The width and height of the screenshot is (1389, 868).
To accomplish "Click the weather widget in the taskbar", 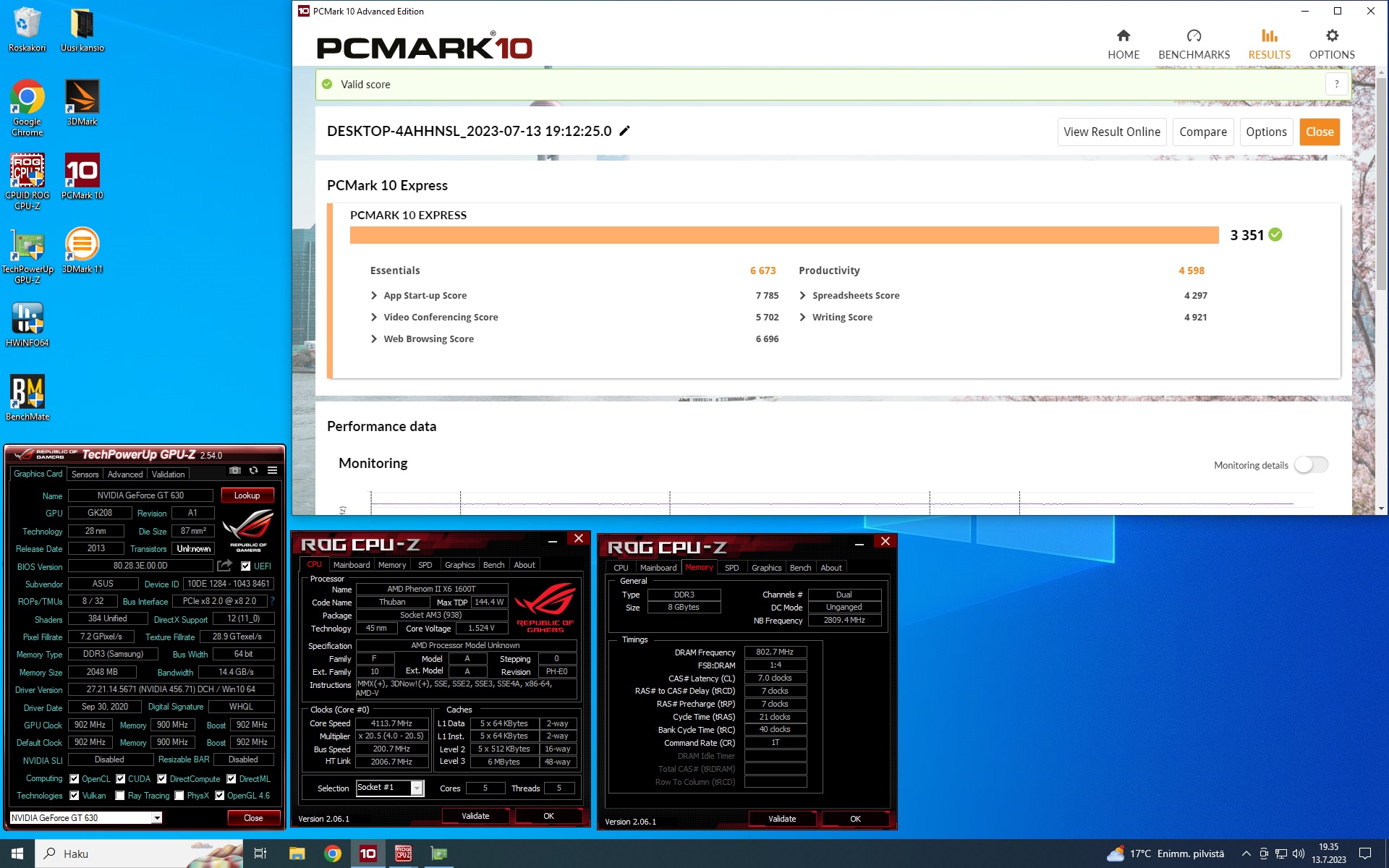I will tap(1165, 854).
